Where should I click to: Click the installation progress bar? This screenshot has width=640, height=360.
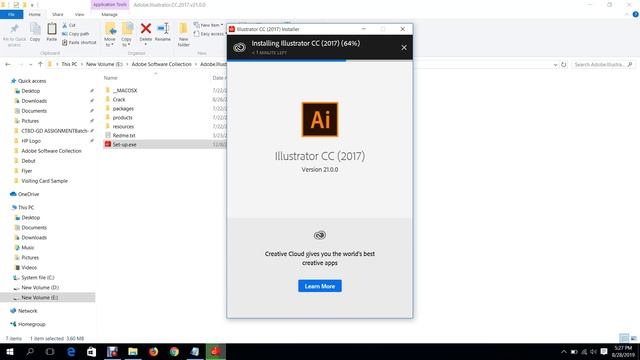point(320,60)
